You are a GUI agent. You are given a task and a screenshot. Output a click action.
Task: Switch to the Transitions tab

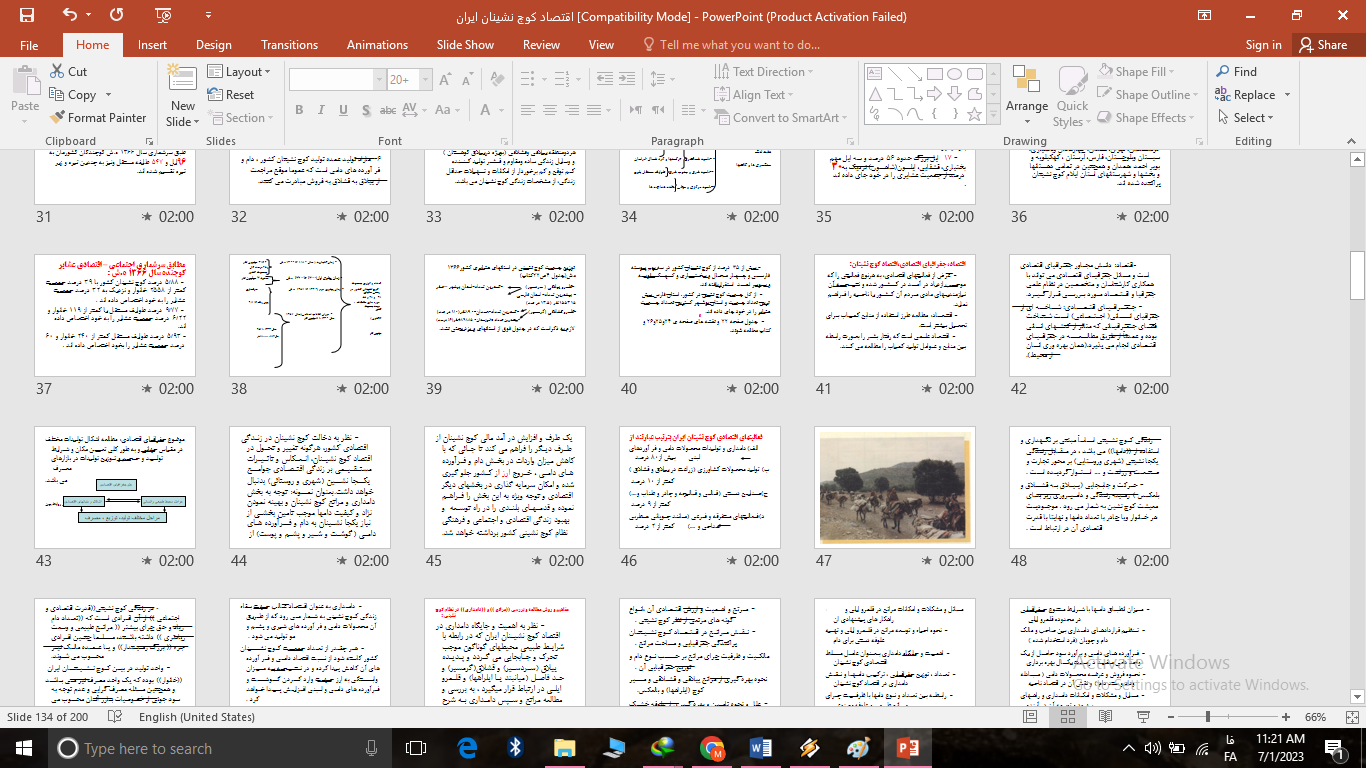(x=289, y=45)
